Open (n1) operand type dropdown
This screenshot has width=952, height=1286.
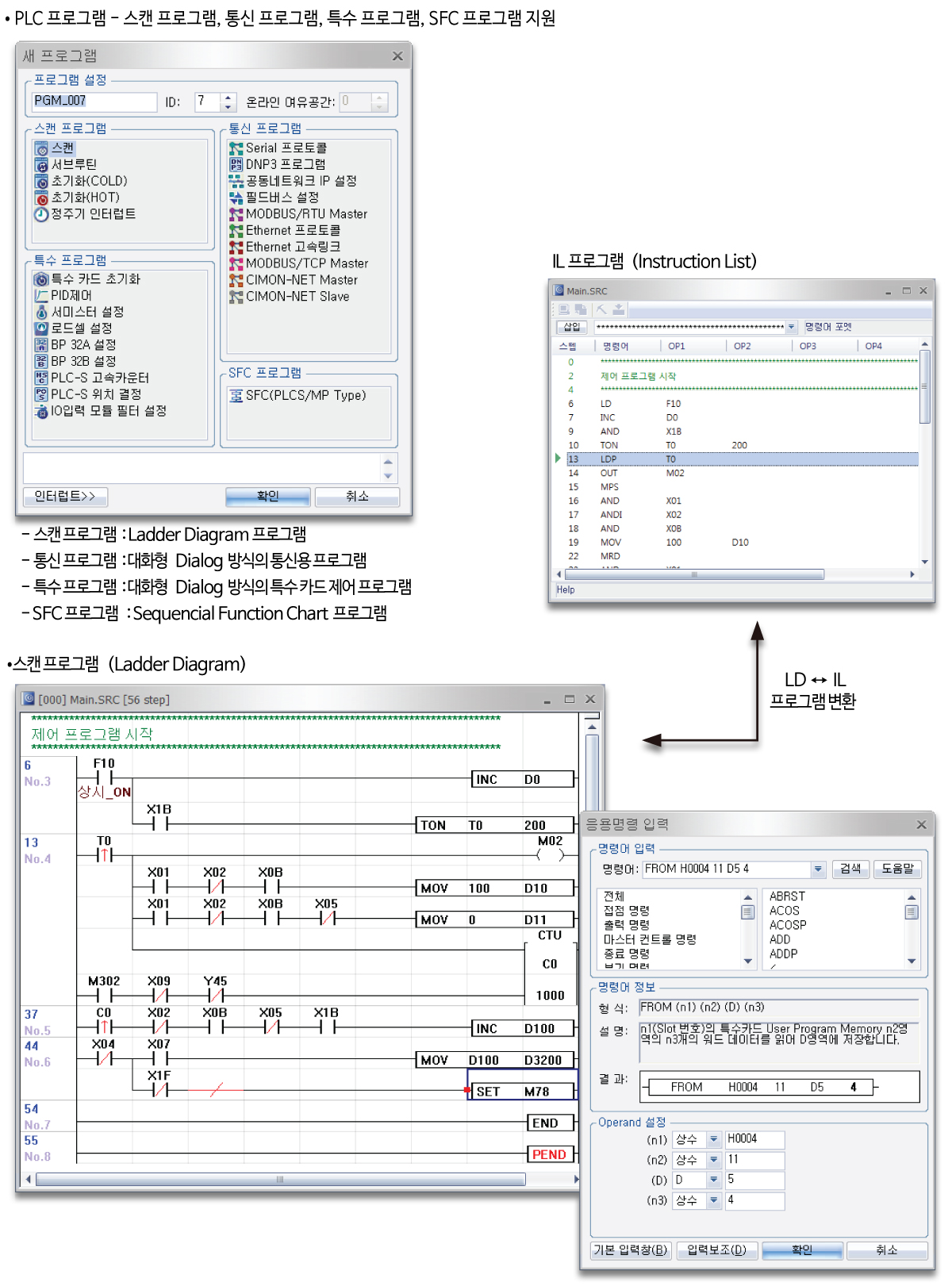pyautogui.click(x=713, y=1139)
